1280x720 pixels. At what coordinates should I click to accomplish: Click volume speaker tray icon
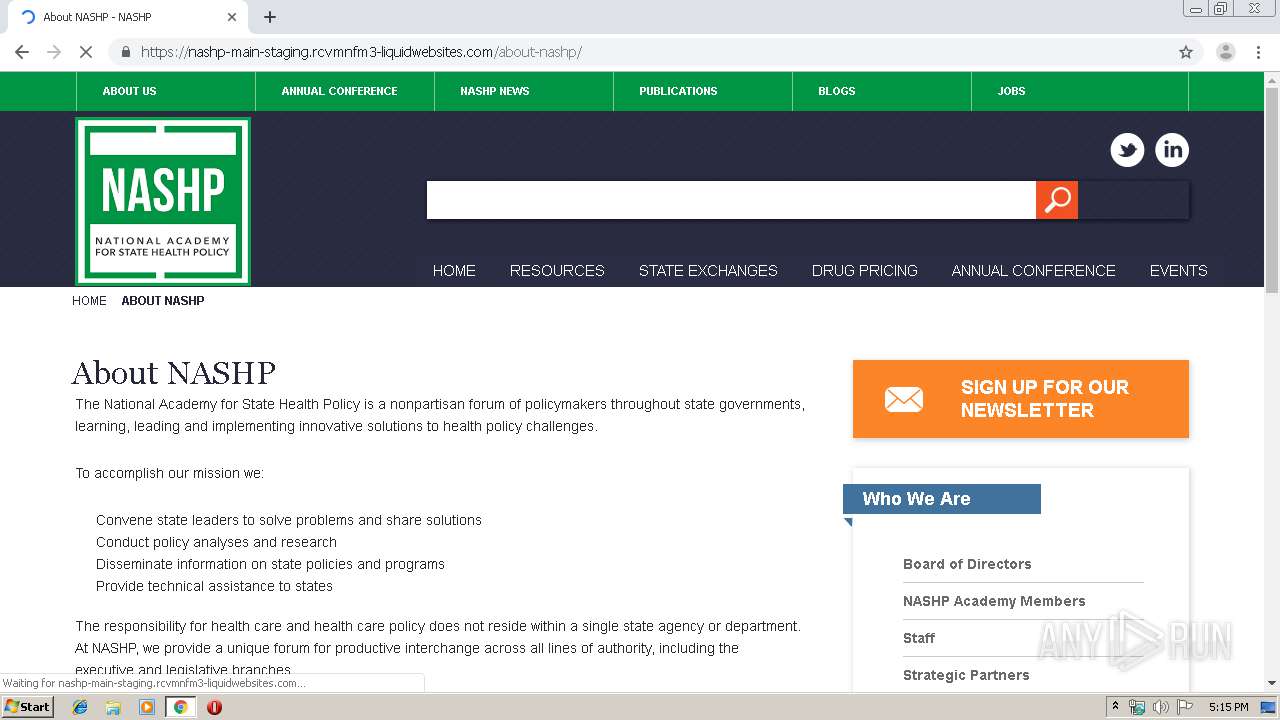tap(1161, 707)
